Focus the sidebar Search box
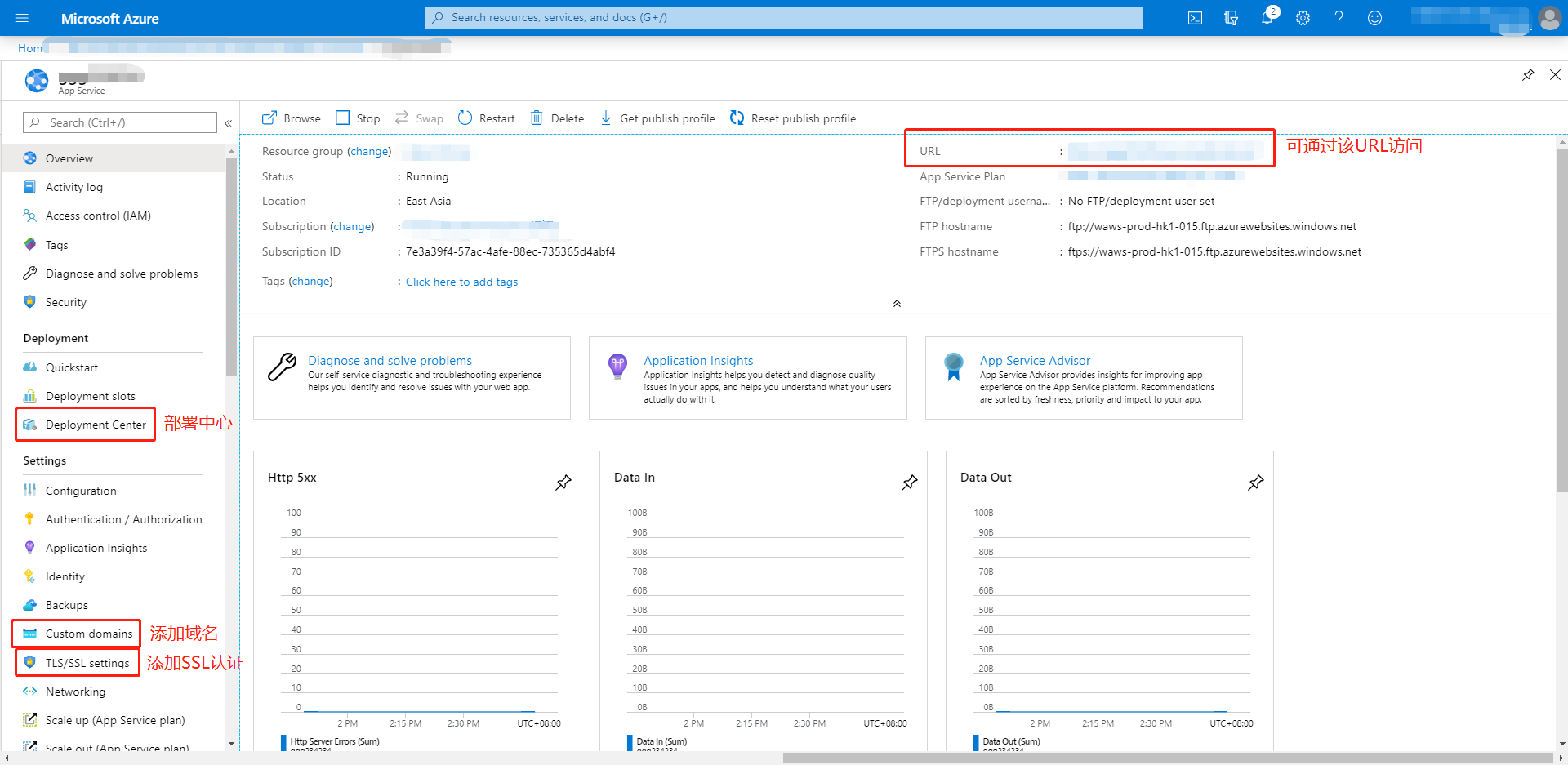The image size is (1568, 765). [x=121, y=122]
